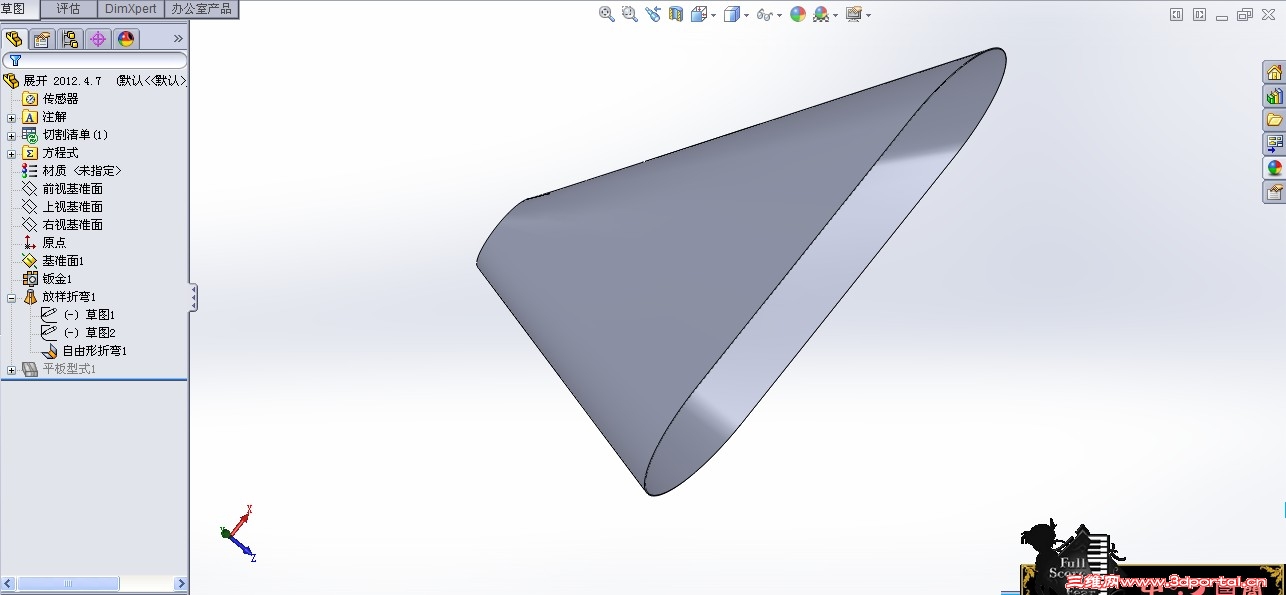Viewport: 1286px width, 595px height.
Task: Open SolidWorks Resources home tab in task pane
Action: click(x=1274, y=73)
